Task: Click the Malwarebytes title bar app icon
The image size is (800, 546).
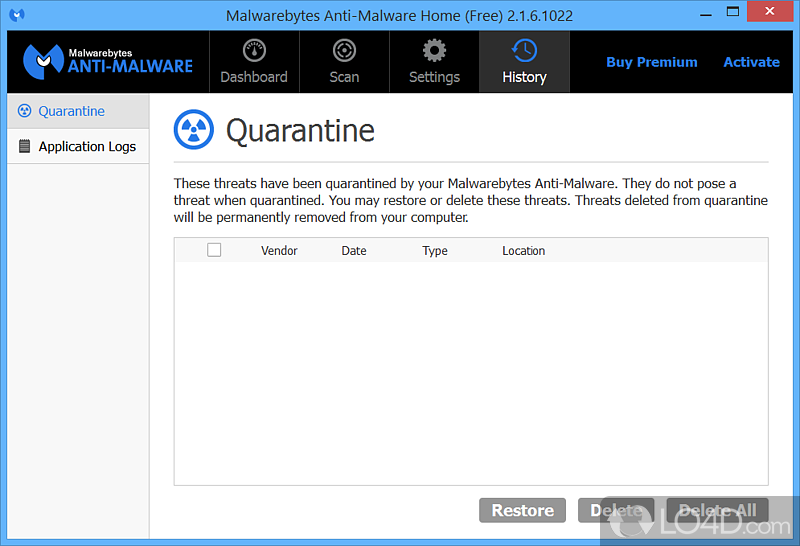Action: [x=17, y=15]
